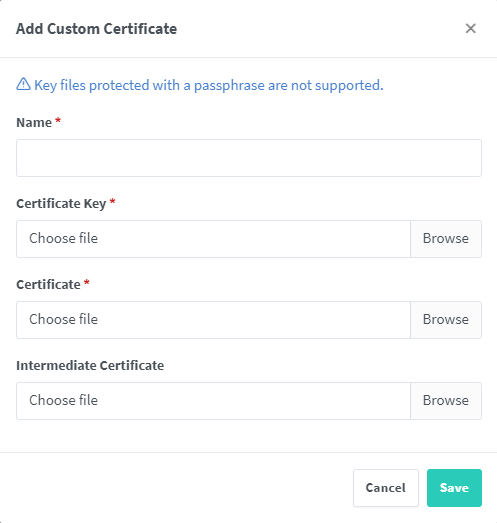Click the red asterisk beside Name

click(58, 120)
